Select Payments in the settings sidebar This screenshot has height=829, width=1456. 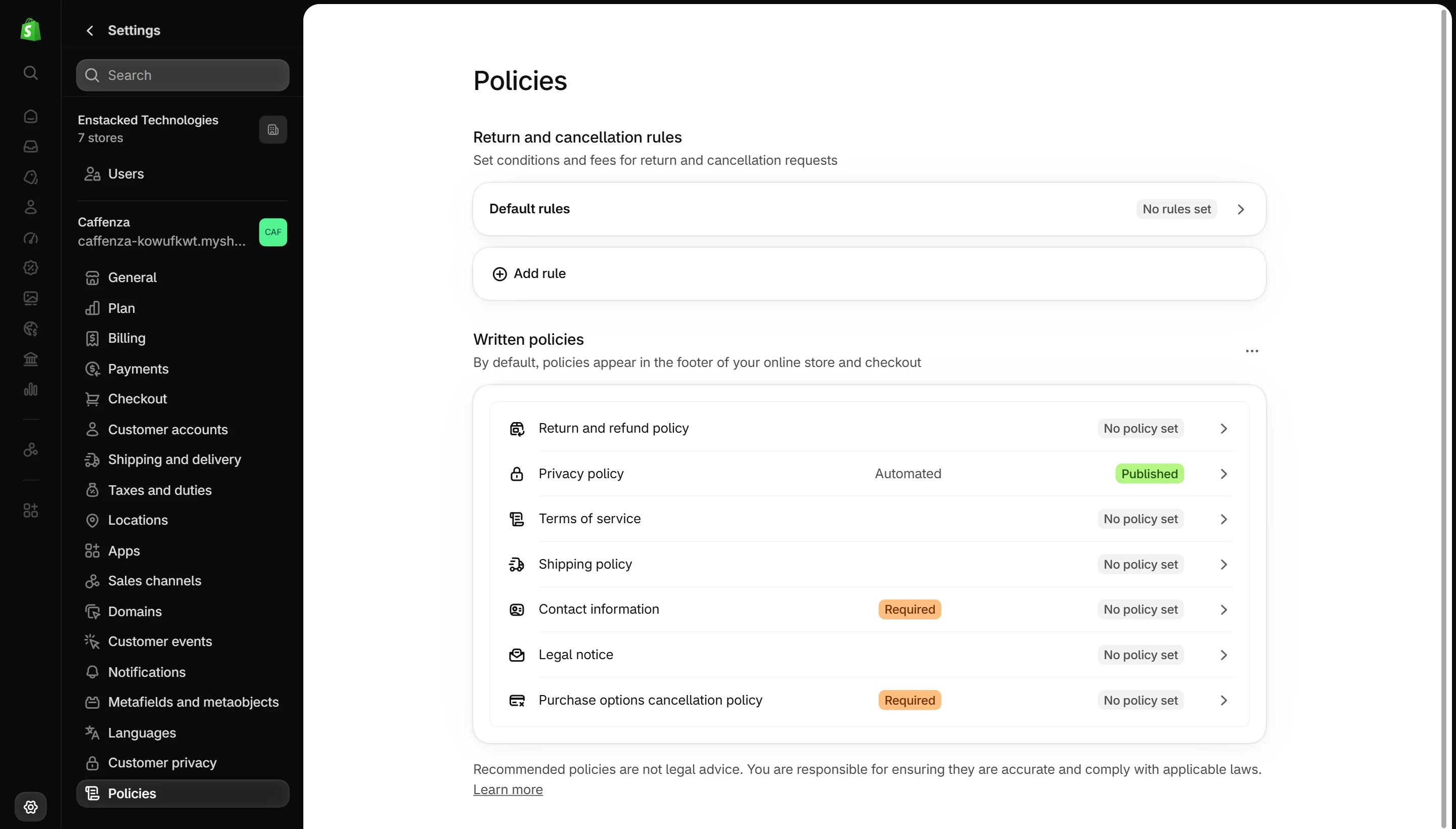pos(182,369)
